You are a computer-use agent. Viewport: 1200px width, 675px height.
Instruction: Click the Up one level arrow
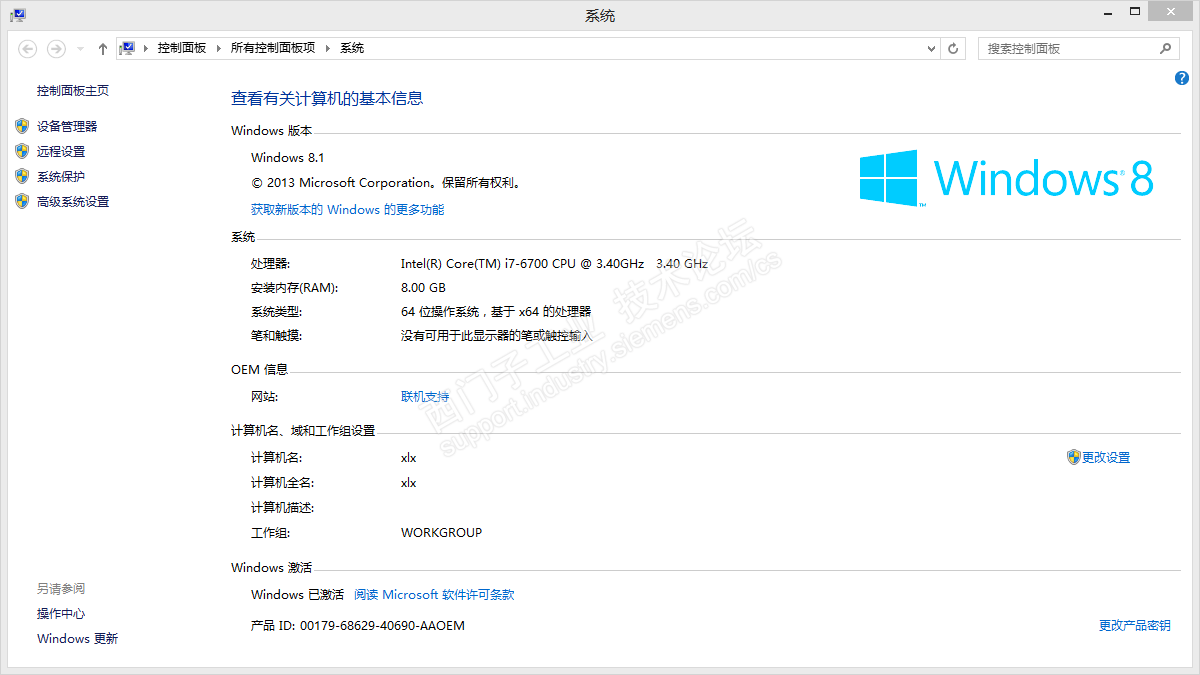coord(103,48)
